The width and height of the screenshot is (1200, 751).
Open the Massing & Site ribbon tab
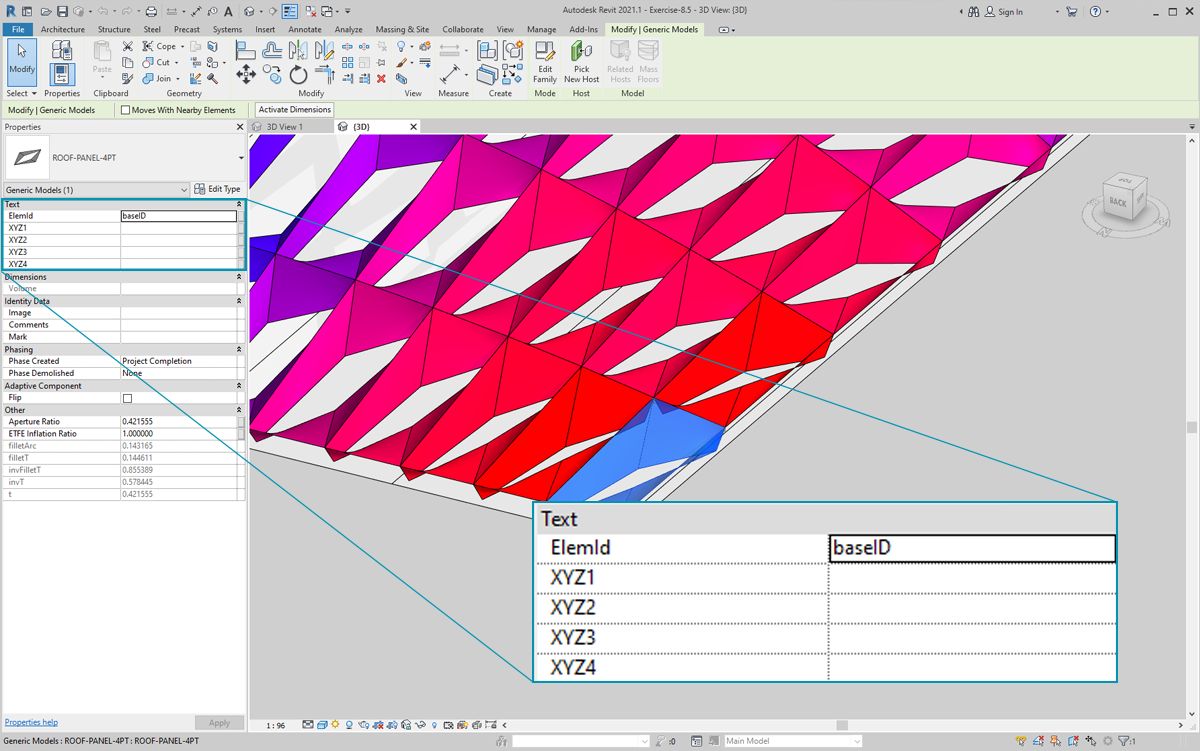402,30
